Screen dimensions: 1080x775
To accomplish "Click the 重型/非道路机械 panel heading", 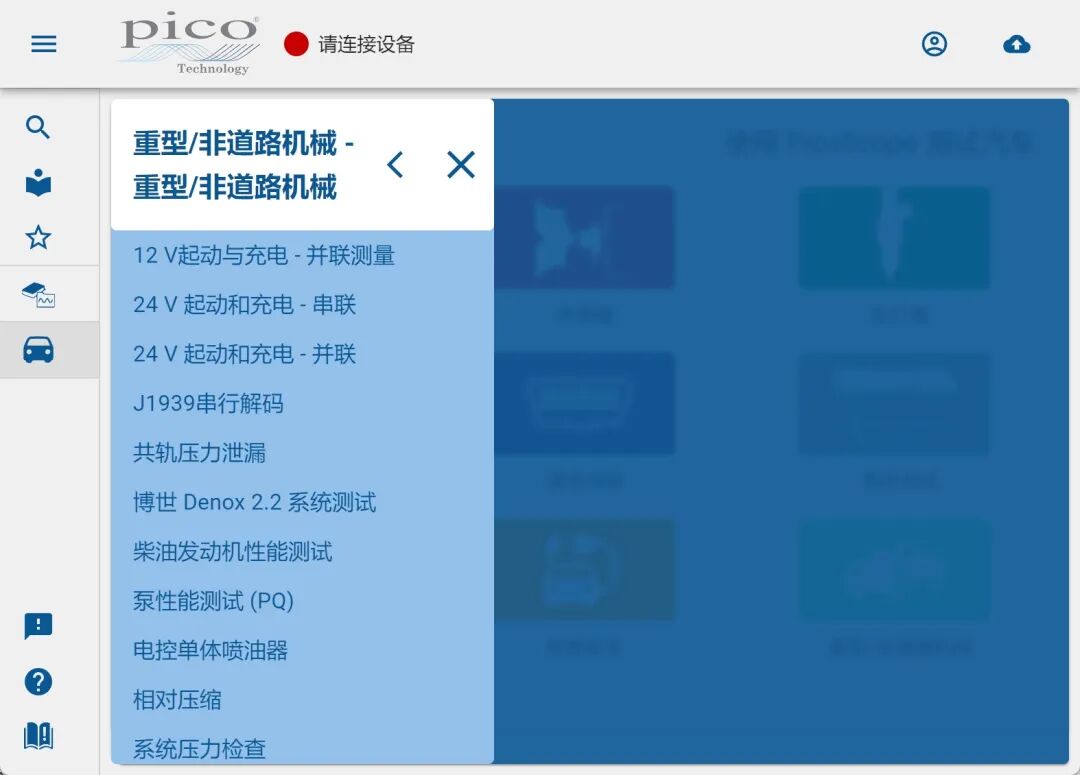I will (243, 165).
